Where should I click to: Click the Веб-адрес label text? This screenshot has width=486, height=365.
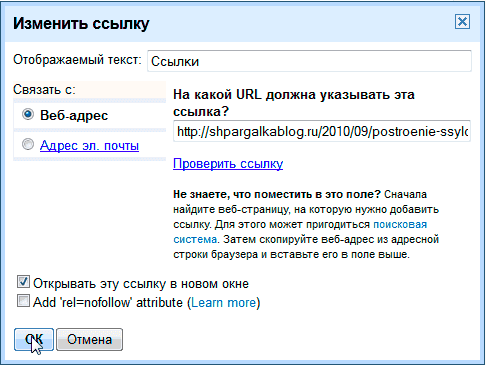[74, 116]
